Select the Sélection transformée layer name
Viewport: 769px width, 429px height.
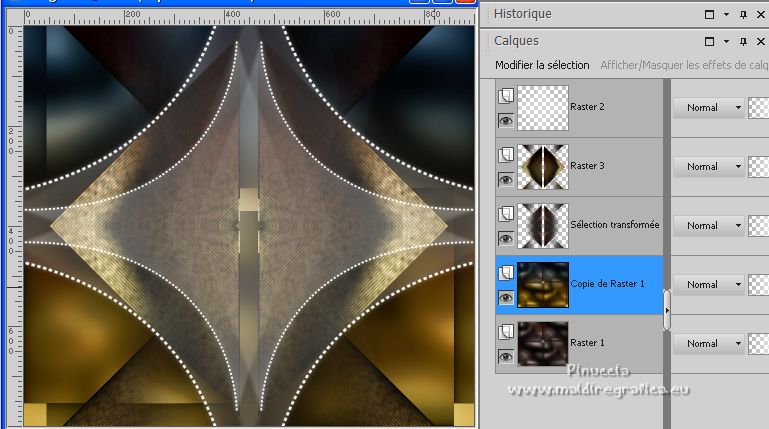[614, 226]
